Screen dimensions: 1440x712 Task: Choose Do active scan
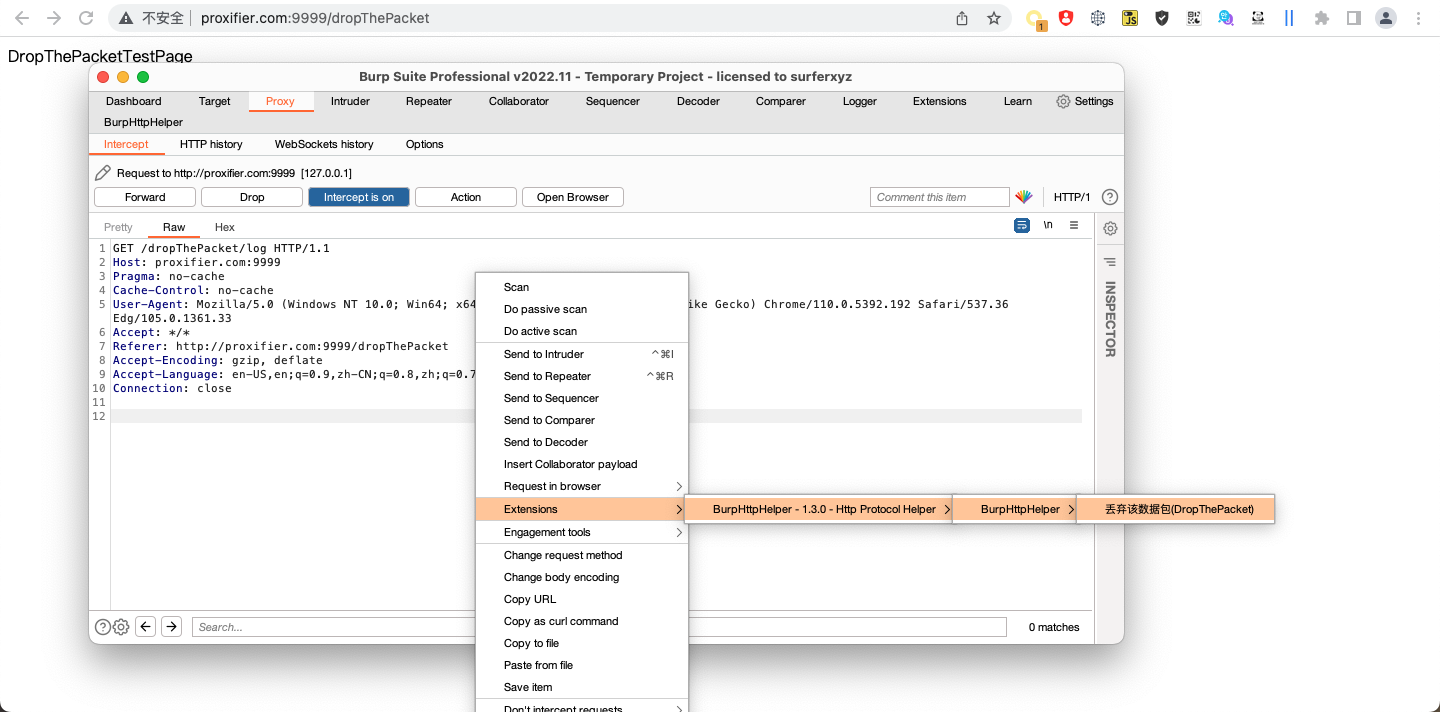tap(582, 331)
